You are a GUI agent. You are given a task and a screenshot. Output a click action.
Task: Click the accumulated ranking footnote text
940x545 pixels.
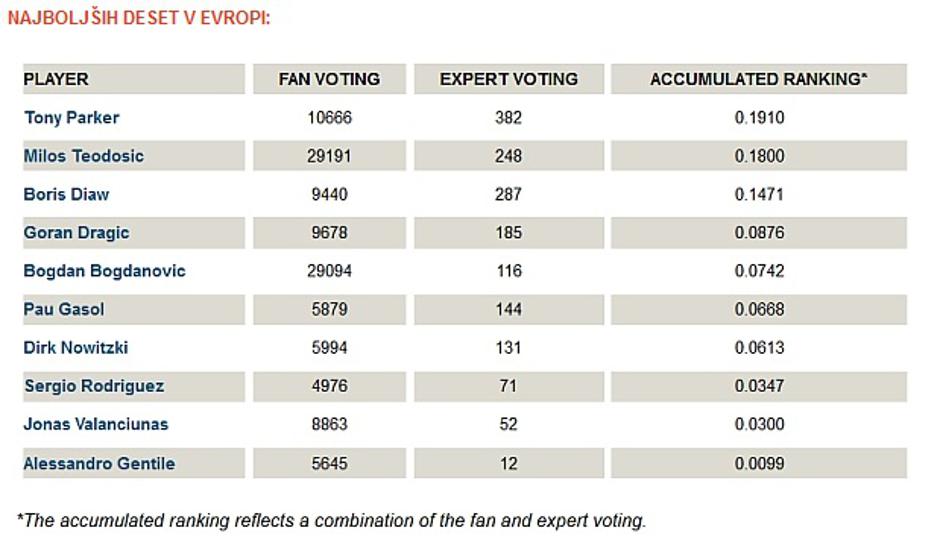click(x=331, y=520)
